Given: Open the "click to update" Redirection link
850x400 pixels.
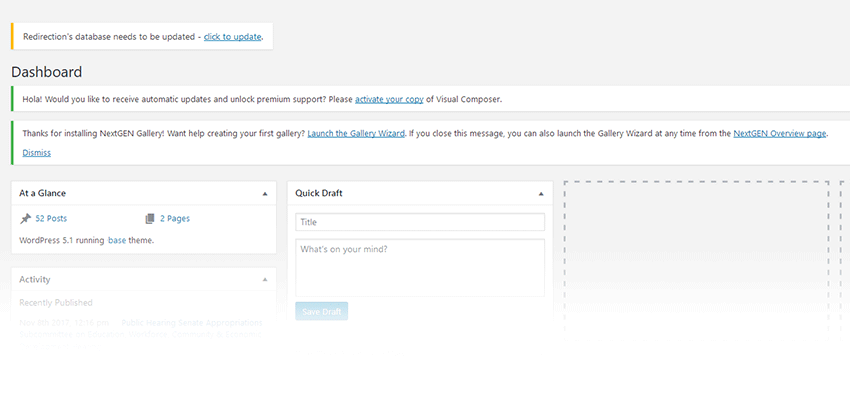Looking at the screenshot, I should (232, 37).
